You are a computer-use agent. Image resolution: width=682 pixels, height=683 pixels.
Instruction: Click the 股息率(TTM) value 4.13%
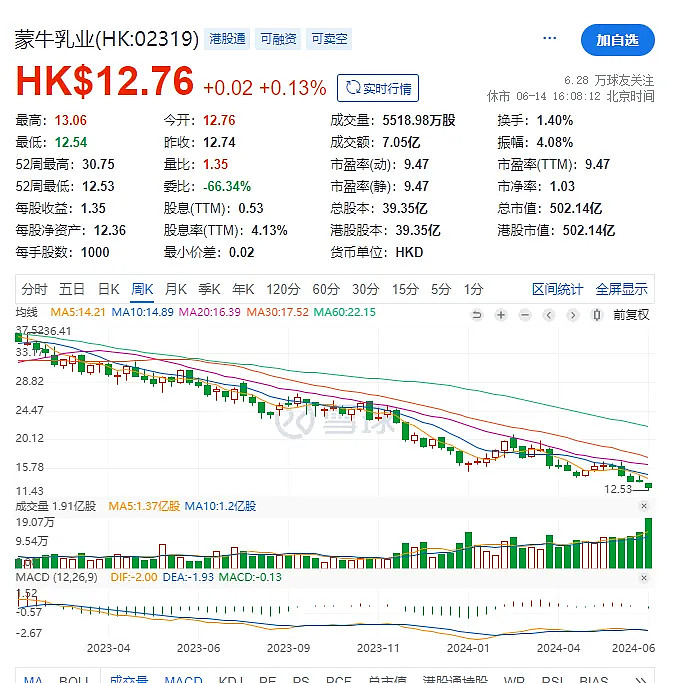[x=269, y=230]
